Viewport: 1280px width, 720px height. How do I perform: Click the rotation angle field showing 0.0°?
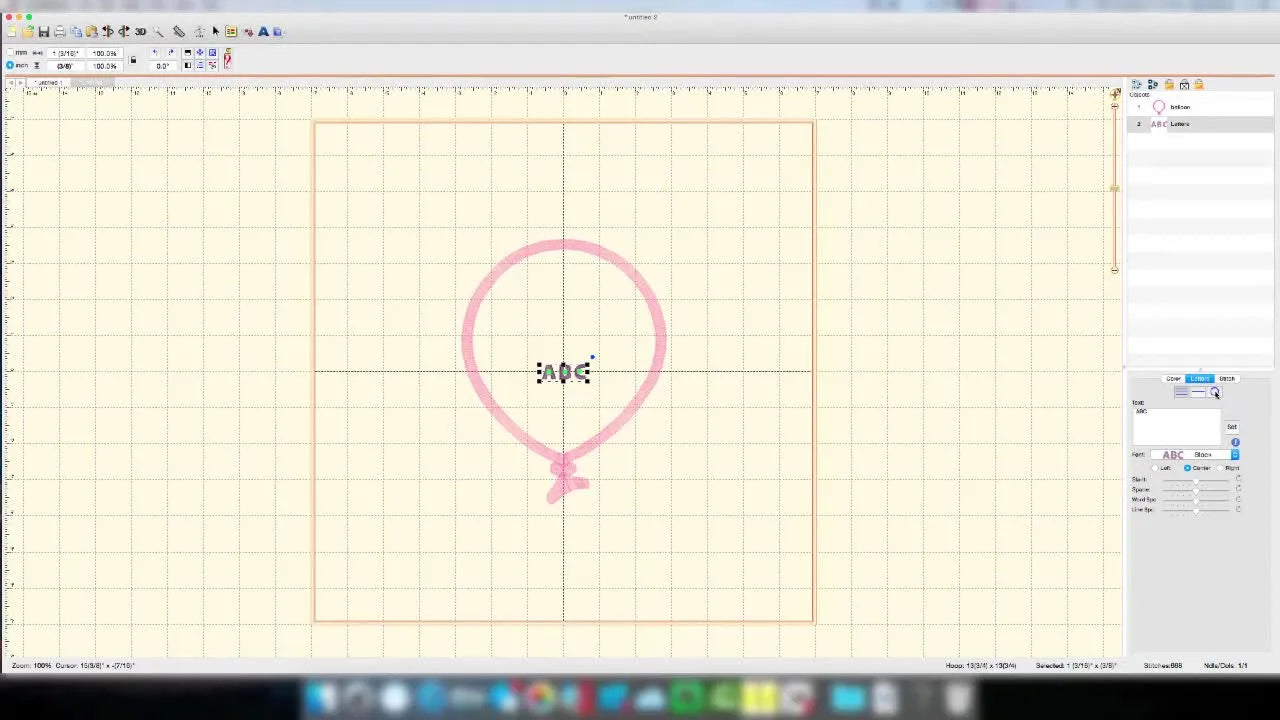click(162, 66)
